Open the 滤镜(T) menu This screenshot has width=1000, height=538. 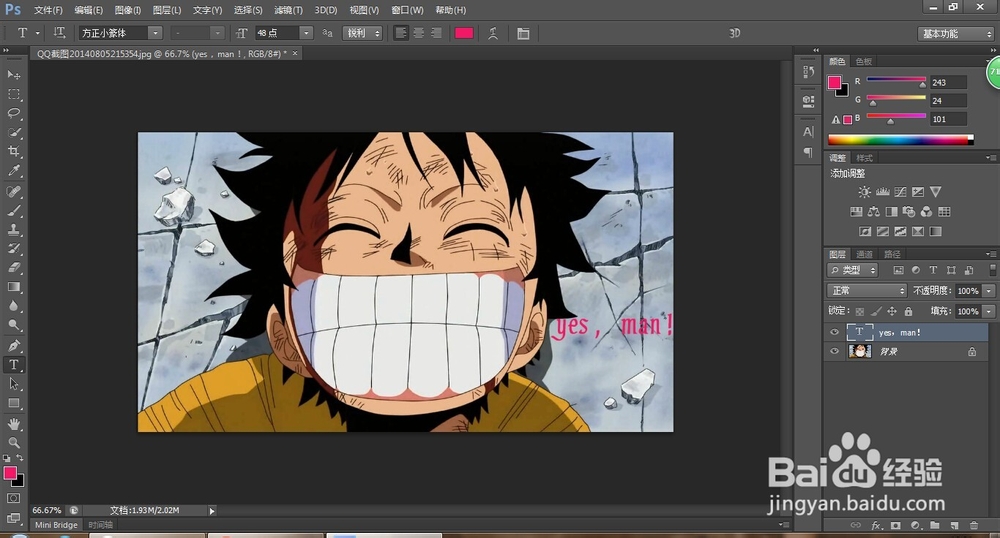[288, 10]
